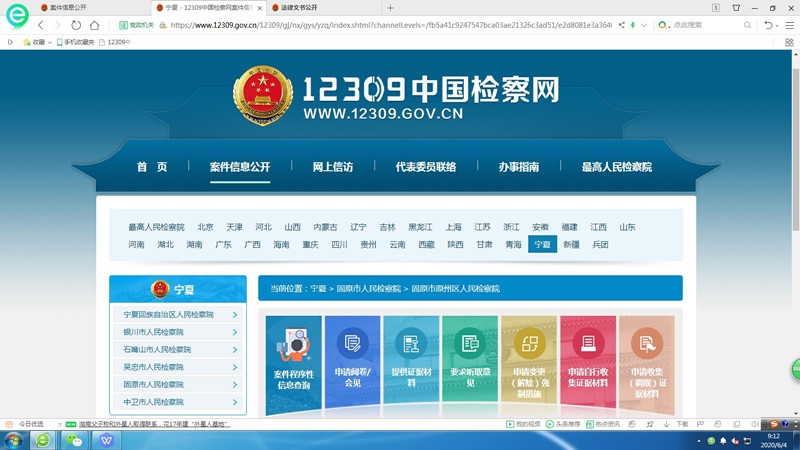800x450 pixels.
Task: Expand 固原市人民检察院 sidebar entry
Action: (177, 384)
